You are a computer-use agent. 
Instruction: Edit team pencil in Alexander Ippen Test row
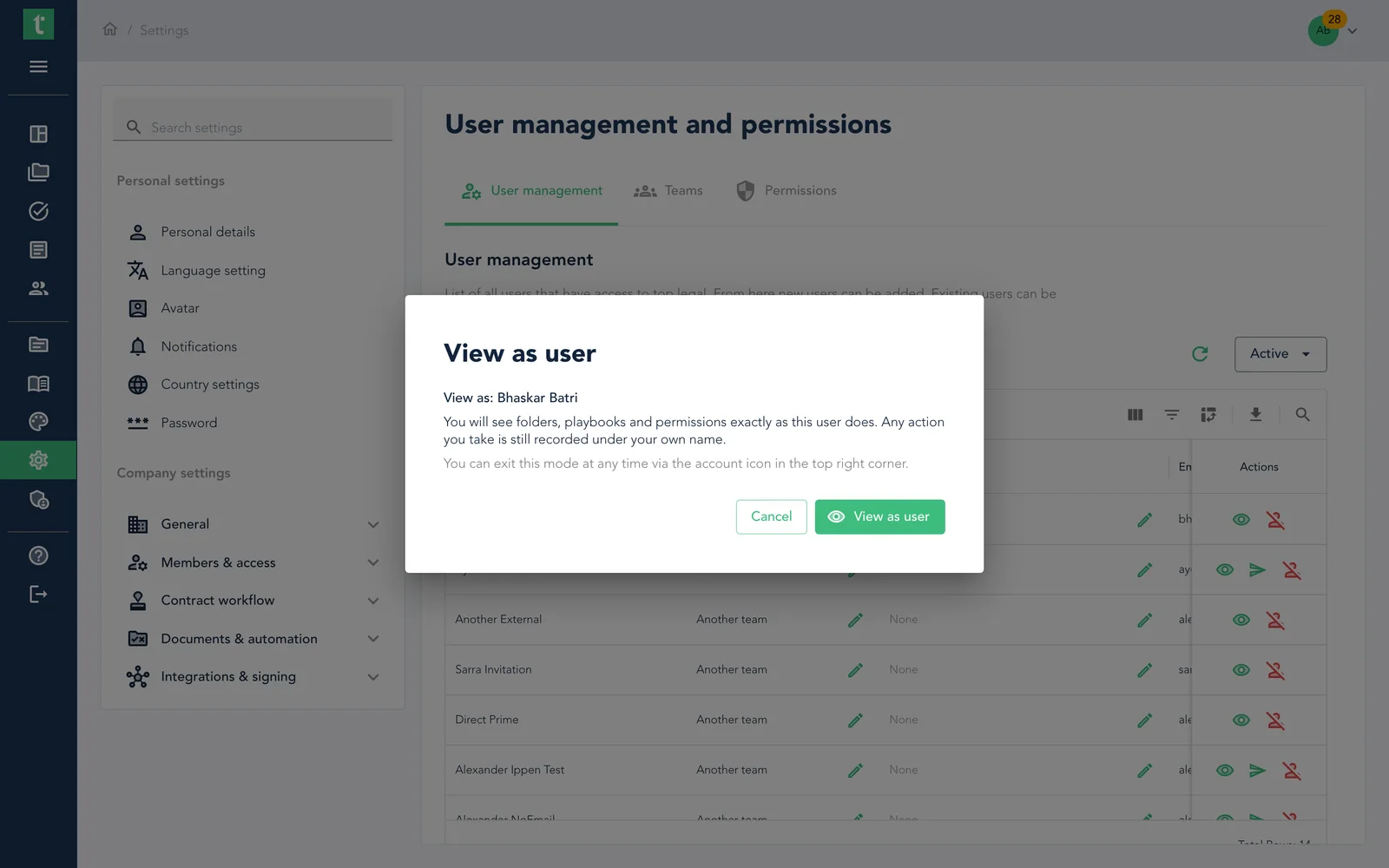pos(855,770)
